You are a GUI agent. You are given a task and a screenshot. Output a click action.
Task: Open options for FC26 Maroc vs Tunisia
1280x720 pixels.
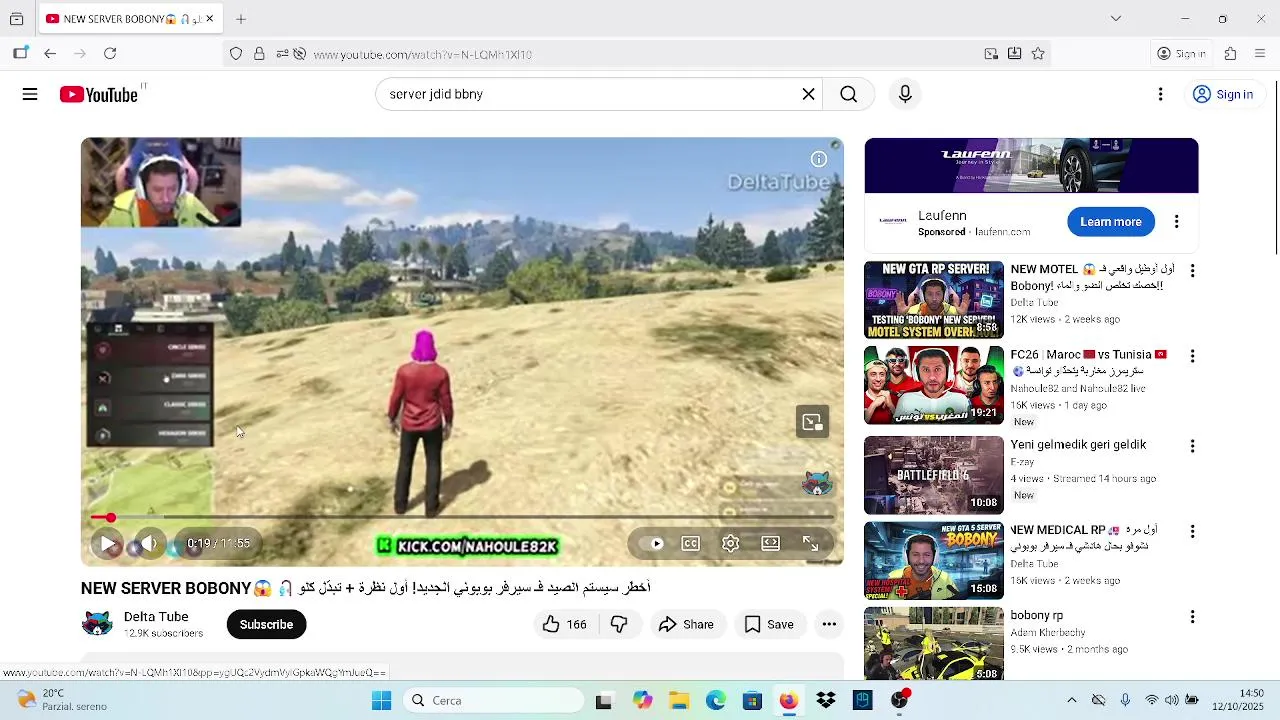(x=1192, y=356)
